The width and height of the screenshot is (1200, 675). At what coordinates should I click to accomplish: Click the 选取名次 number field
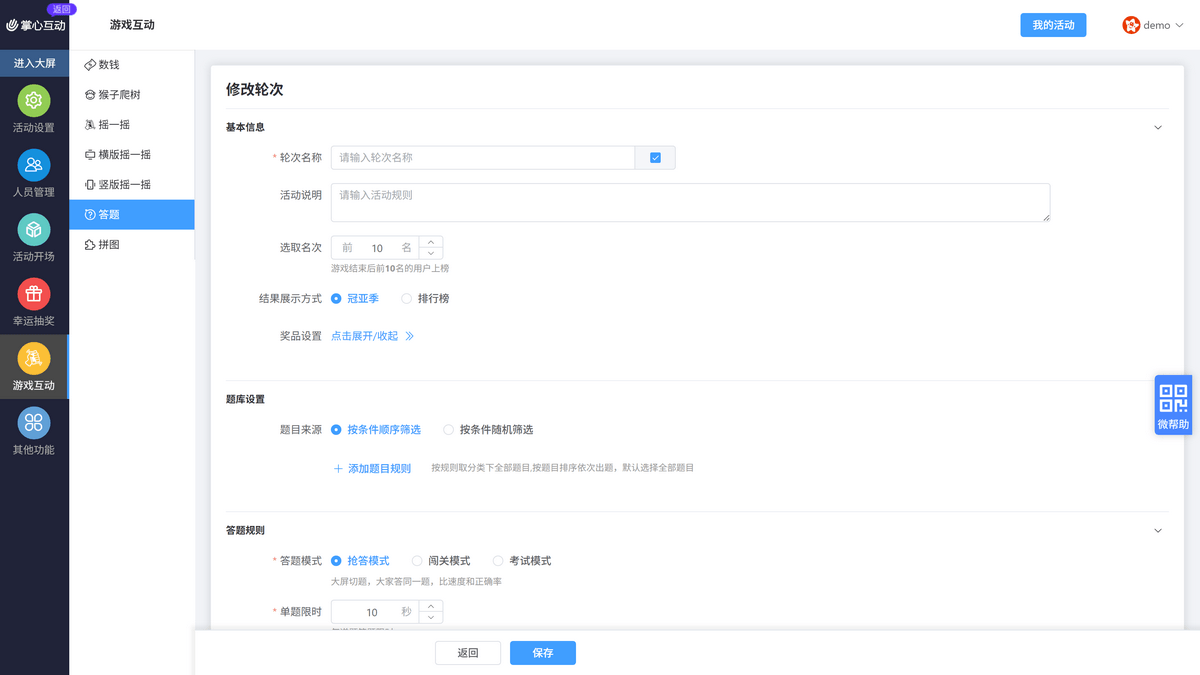(x=376, y=248)
